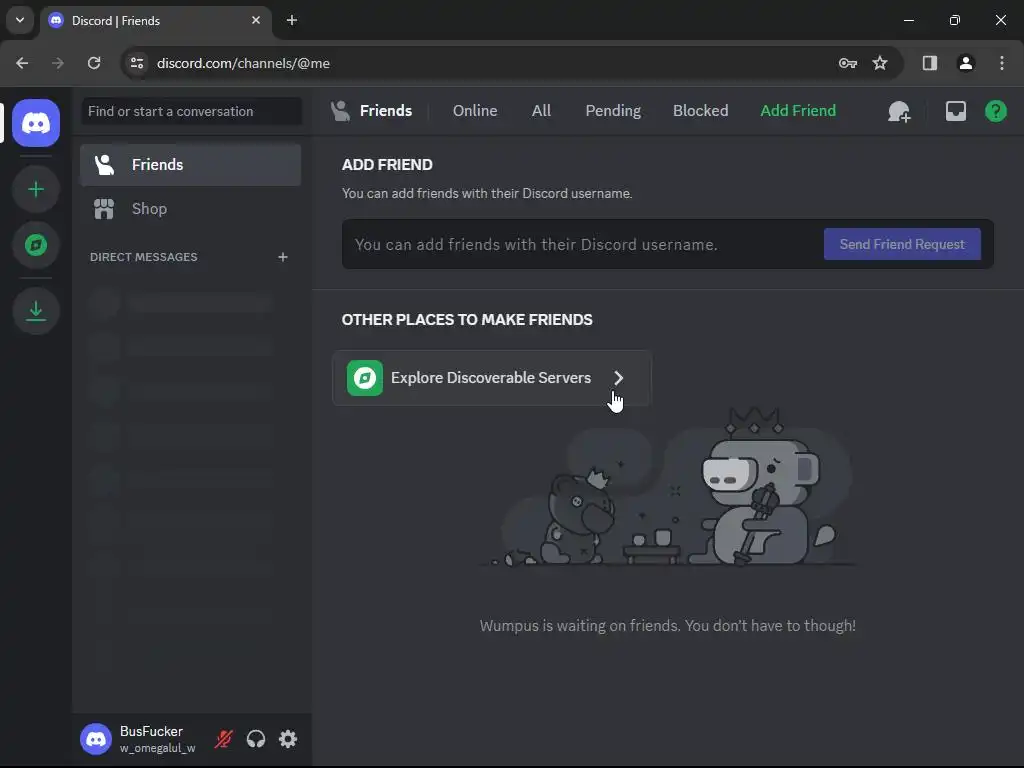
Task: Click the Send Friend Request button
Action: pos(902,244)
